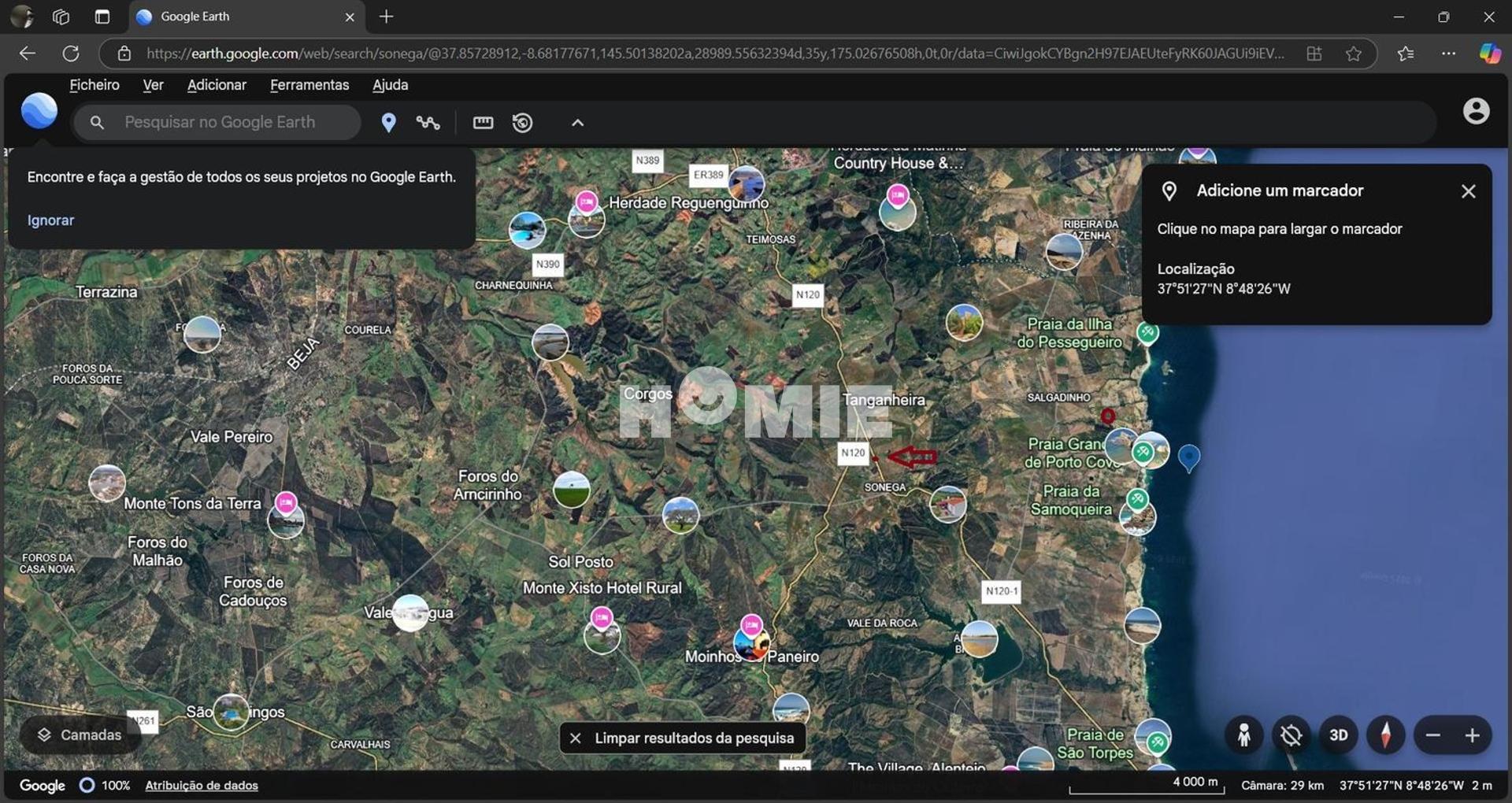This screenshot has height=803, width=1512.
Task: Click Limpar resultados da pesquisa
Action: point(682,738)
